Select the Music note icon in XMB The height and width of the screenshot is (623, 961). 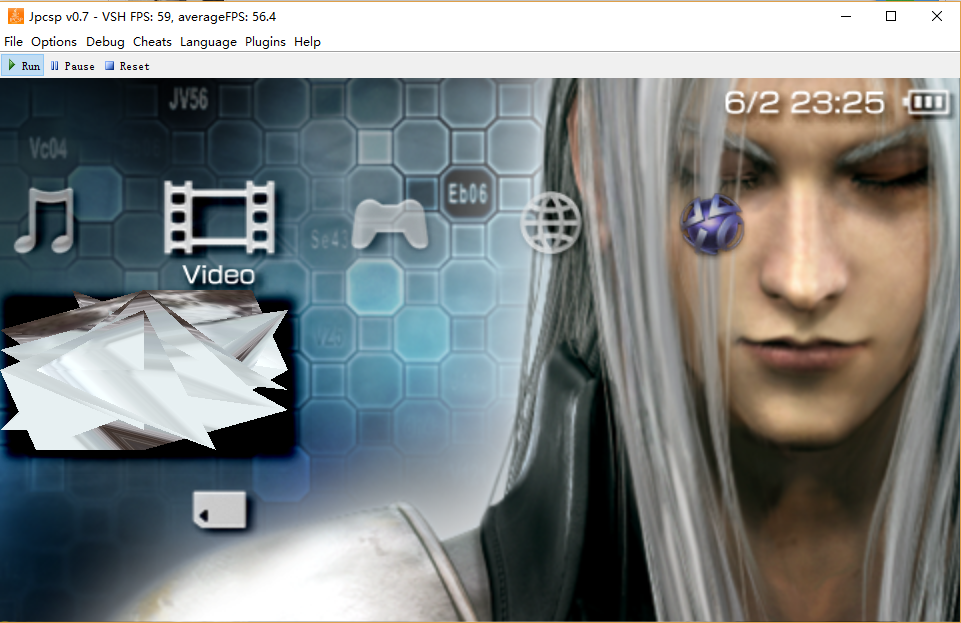click(x=45, y=220)
